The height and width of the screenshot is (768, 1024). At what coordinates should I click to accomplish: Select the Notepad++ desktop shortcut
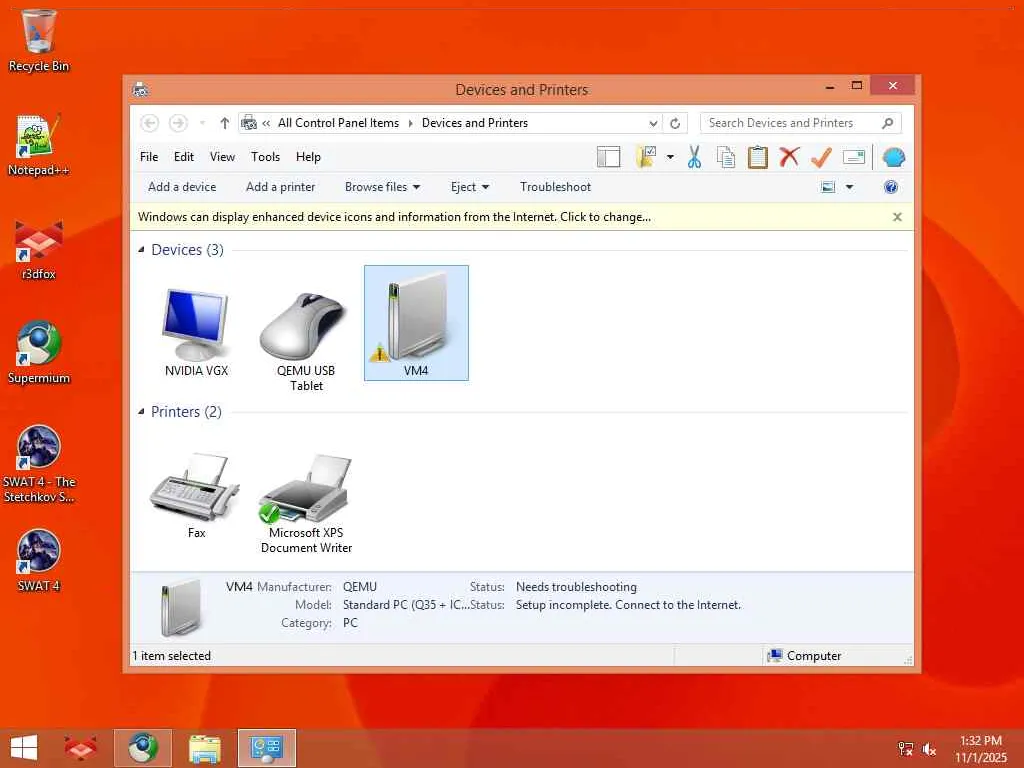pos(39,145)
